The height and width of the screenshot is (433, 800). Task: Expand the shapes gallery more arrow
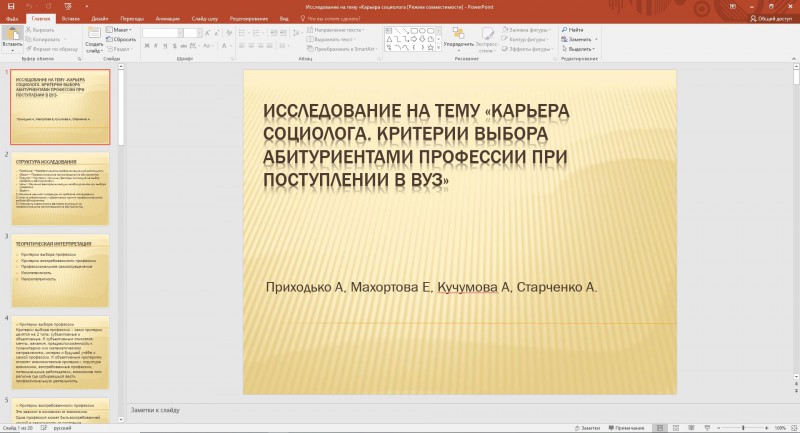pos(438,49)
